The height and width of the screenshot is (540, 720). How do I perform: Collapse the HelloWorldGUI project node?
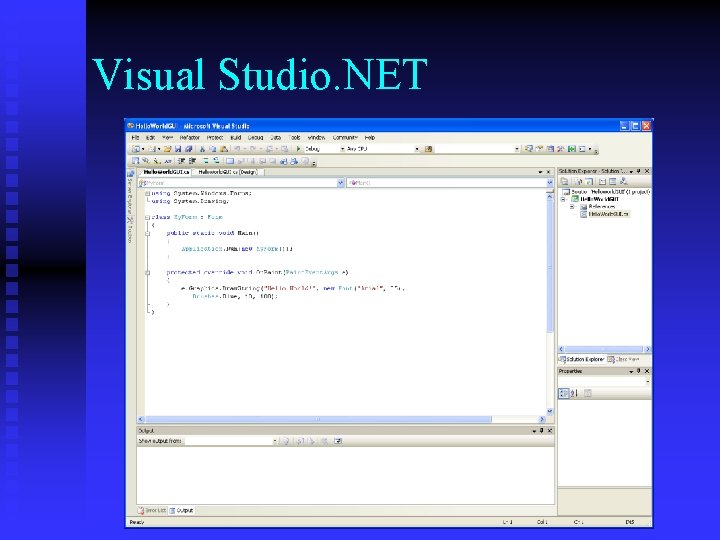click(x=563, y=199)
